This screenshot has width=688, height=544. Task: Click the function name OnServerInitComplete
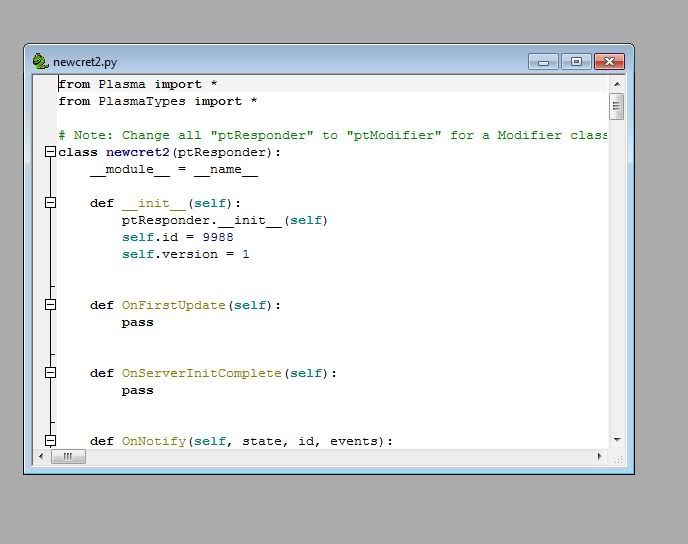click(x=201, y=373)
